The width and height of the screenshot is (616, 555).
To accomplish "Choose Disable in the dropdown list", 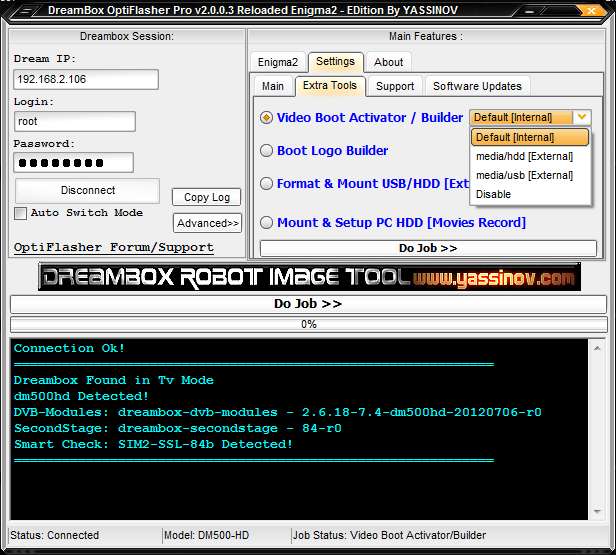I will [530, 194].
